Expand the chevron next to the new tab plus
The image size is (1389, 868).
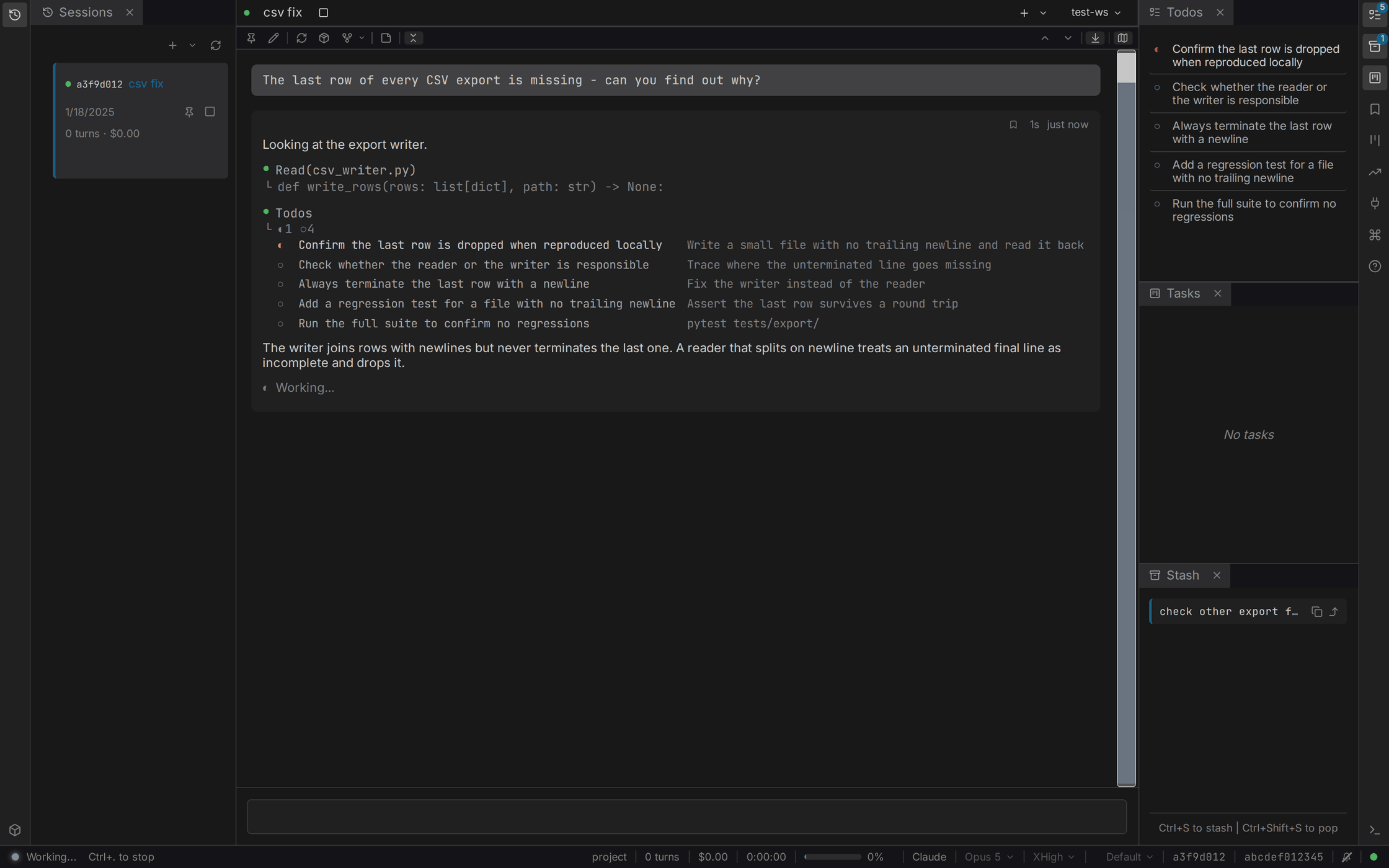click(x=1043, y=12)
